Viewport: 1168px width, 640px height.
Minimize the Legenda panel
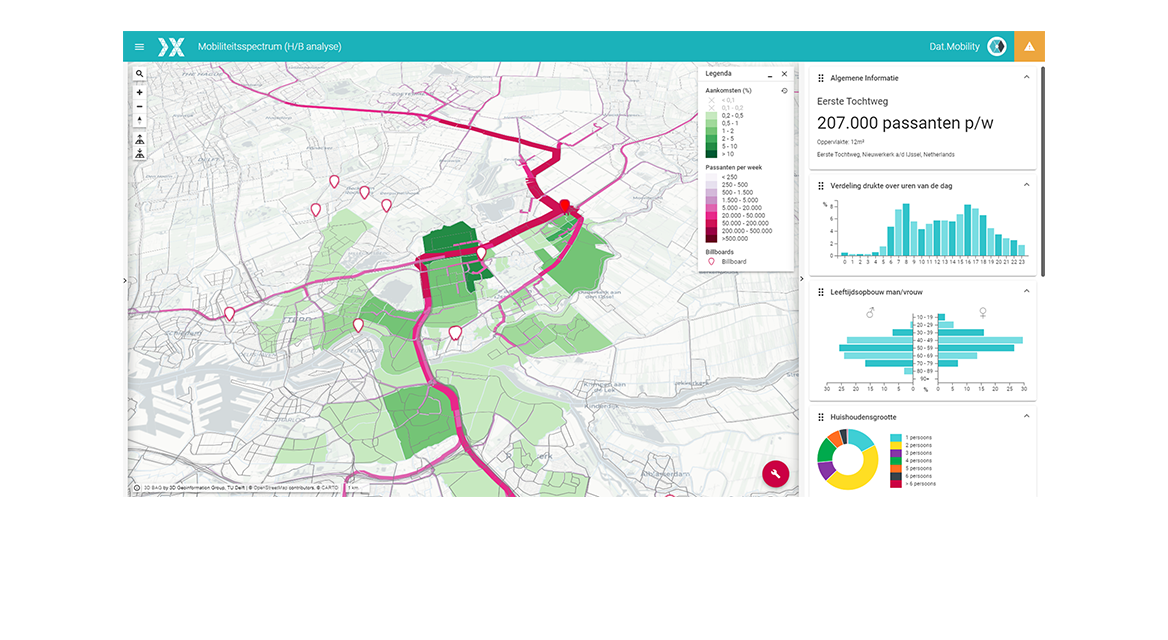point(768,74)
